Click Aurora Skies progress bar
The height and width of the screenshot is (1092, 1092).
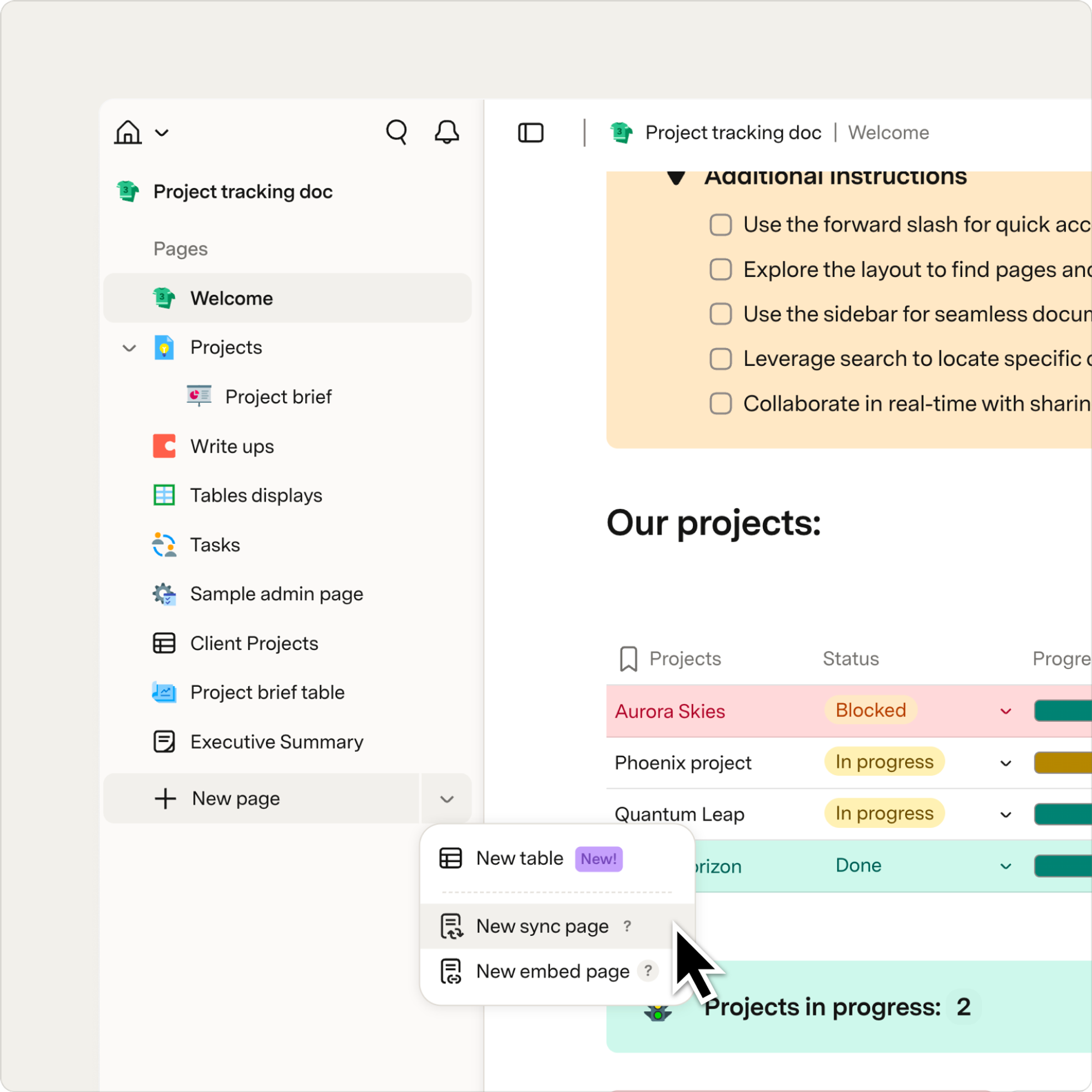pos(1063,711)
